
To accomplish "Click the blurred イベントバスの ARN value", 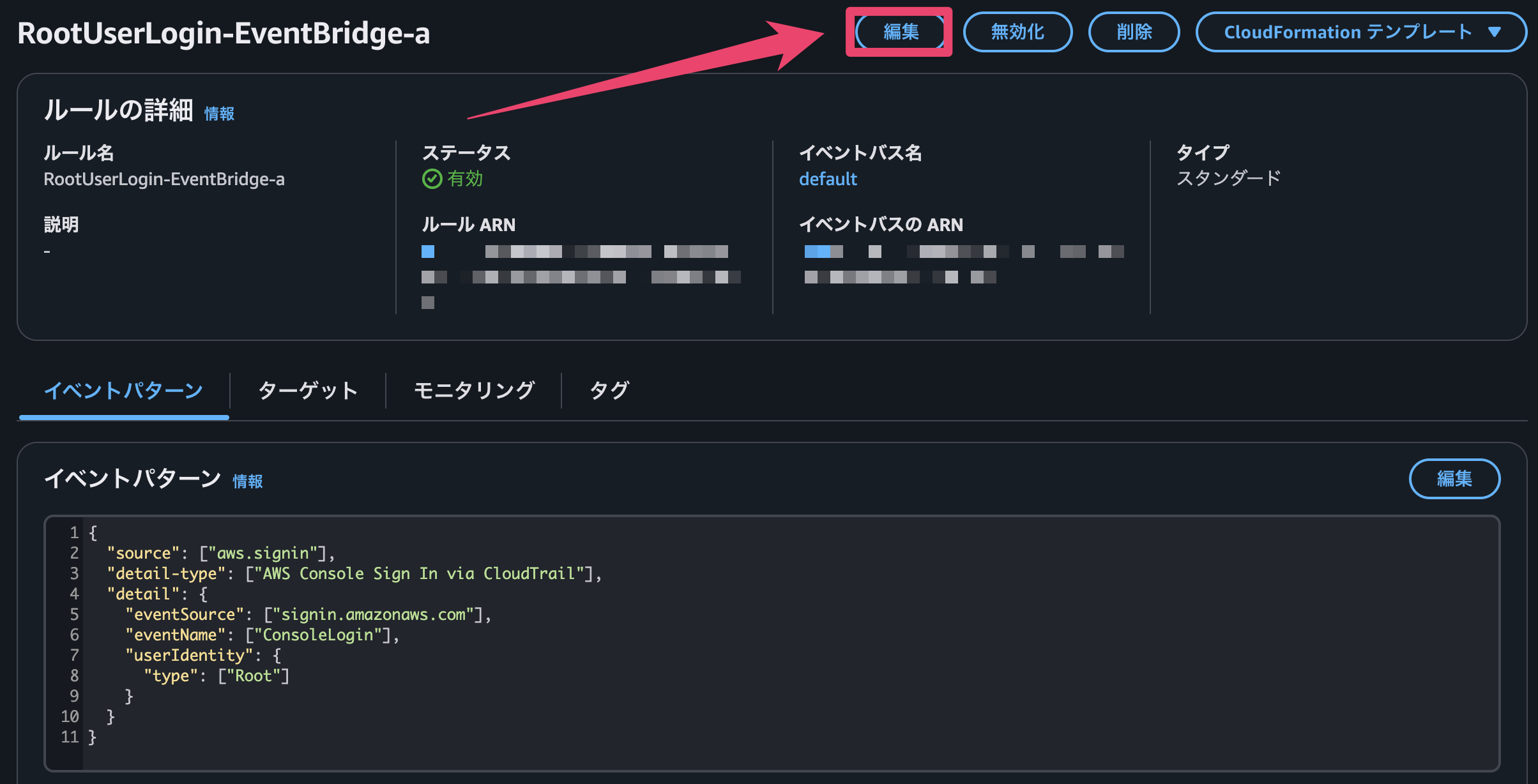I will [x=964, y=264].
